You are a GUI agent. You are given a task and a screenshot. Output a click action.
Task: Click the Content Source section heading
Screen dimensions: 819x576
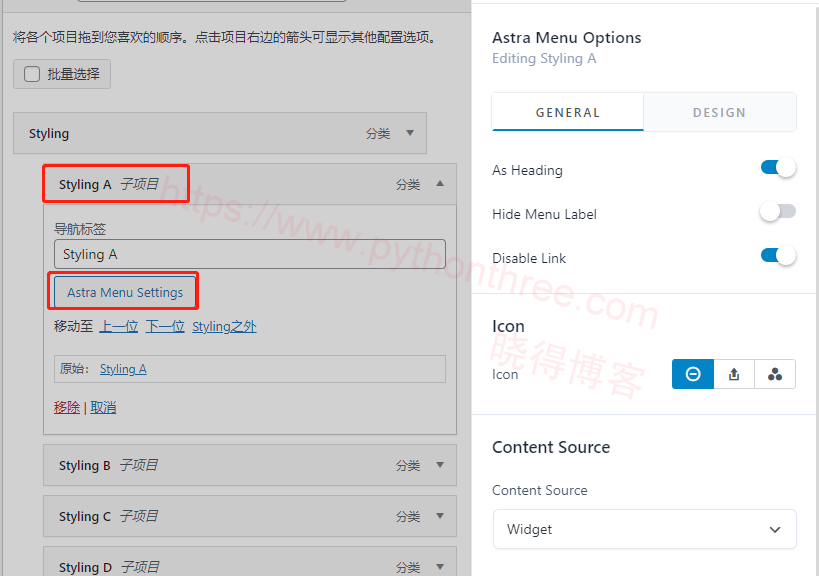(551, 447)
